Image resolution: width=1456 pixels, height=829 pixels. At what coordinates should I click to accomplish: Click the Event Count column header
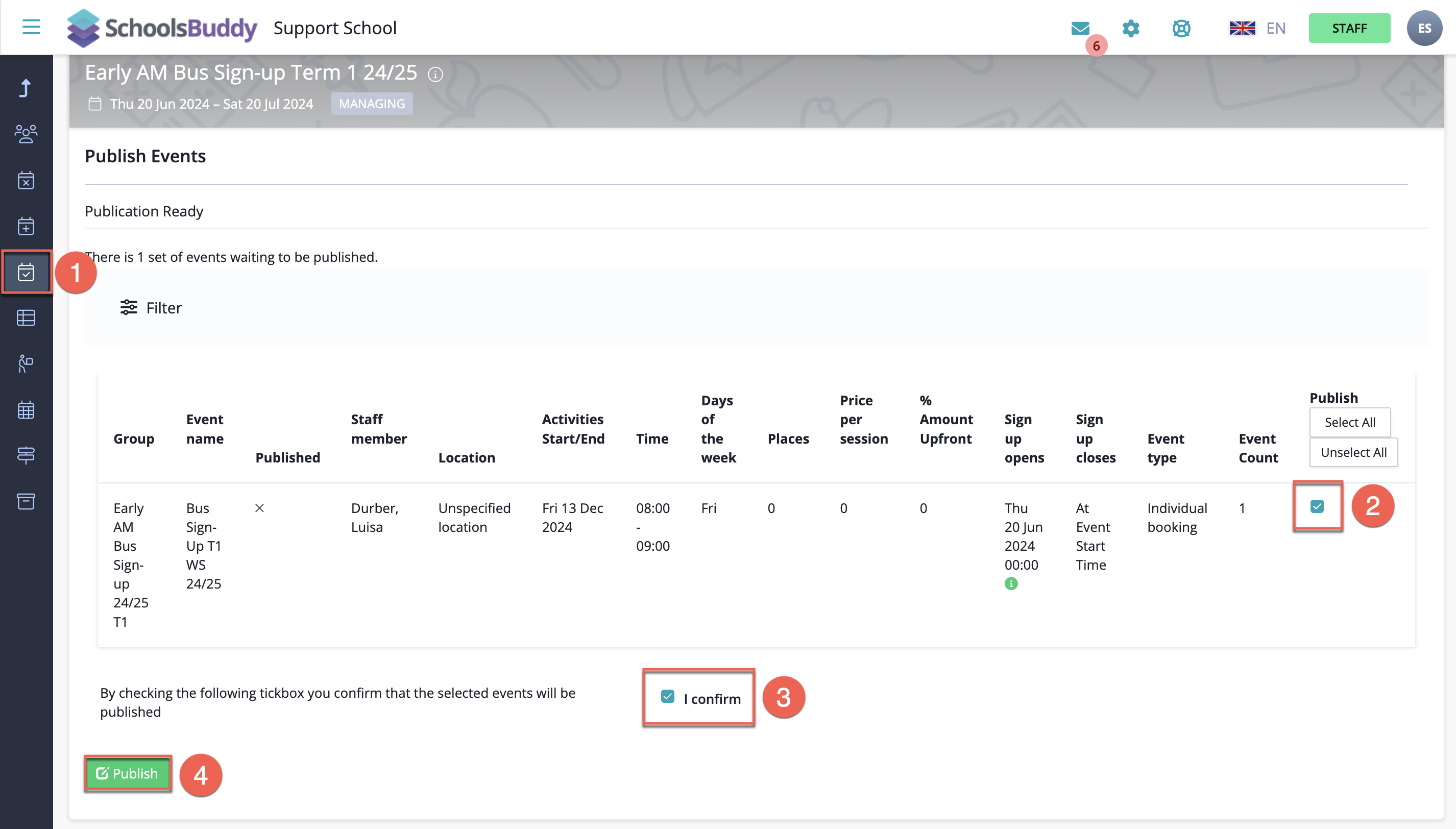coord(1258,448)
